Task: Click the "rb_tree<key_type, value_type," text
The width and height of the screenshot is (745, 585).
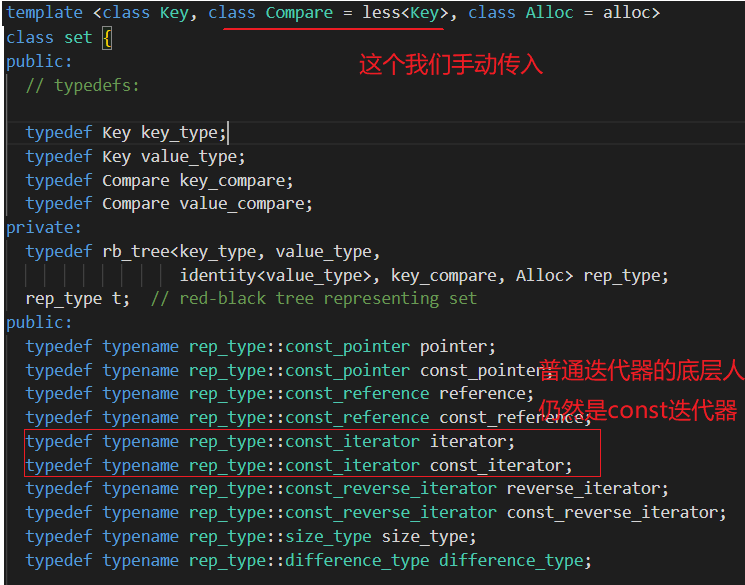Action: (x=241, y=251)
